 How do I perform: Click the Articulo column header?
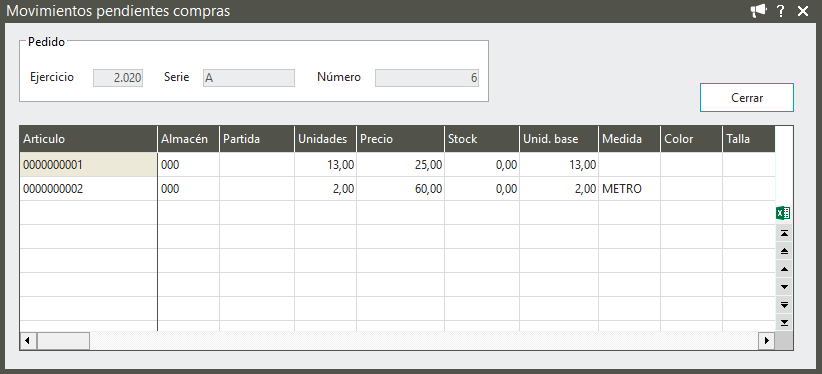tap(89, 139)
